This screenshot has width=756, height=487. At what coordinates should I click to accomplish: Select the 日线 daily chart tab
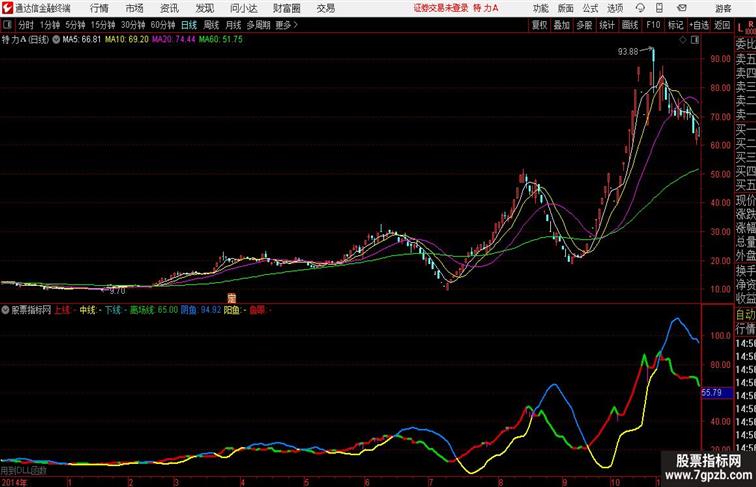click(189, 25)
